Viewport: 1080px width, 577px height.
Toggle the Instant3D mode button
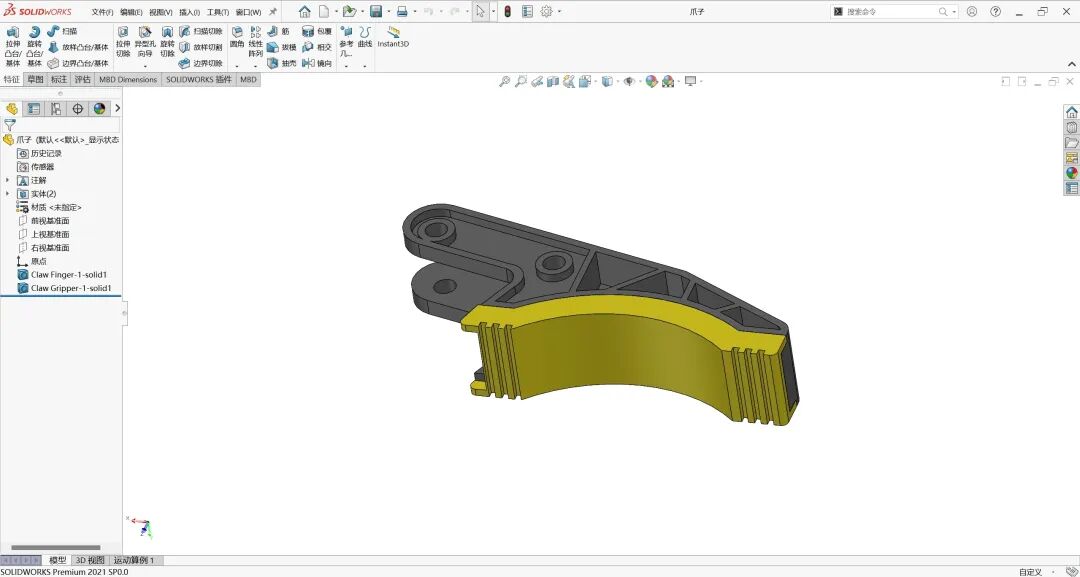tap(393, 37)
